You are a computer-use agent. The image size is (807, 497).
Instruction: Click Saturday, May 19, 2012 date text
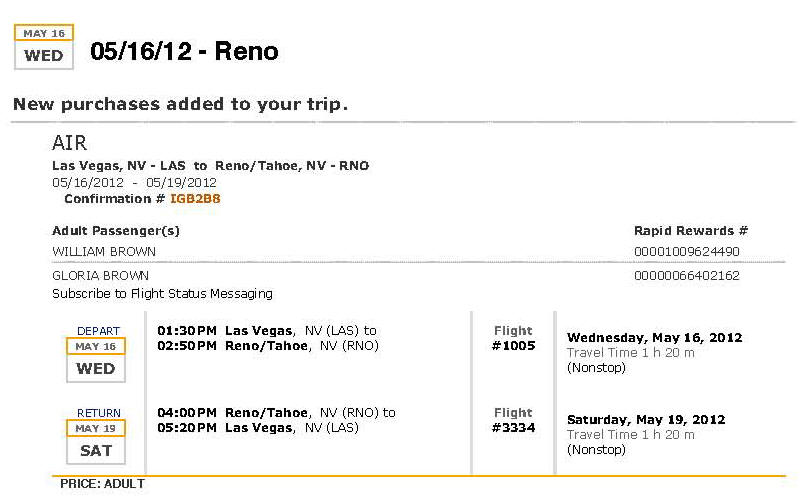pyautogui.click(x=646, y=419)
